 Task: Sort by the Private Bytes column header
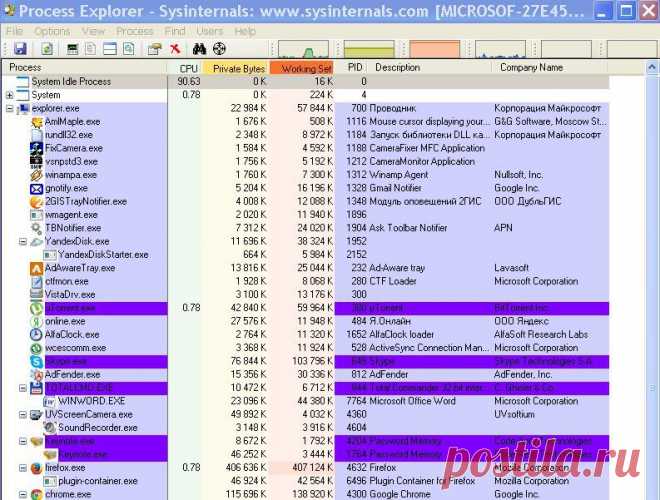click(x=236, y=68)
